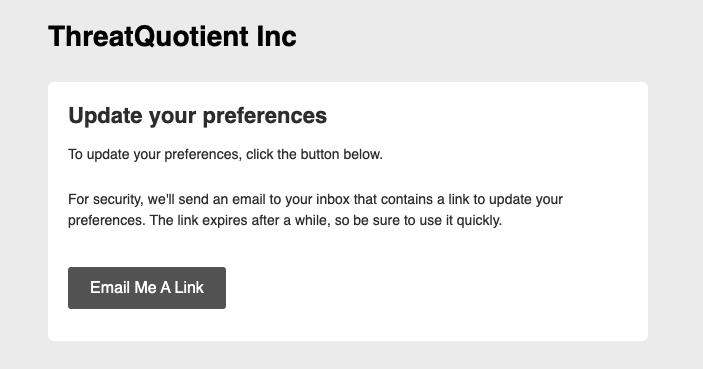
Task: Click the Update your preferences heading
Action: [197, 116]
